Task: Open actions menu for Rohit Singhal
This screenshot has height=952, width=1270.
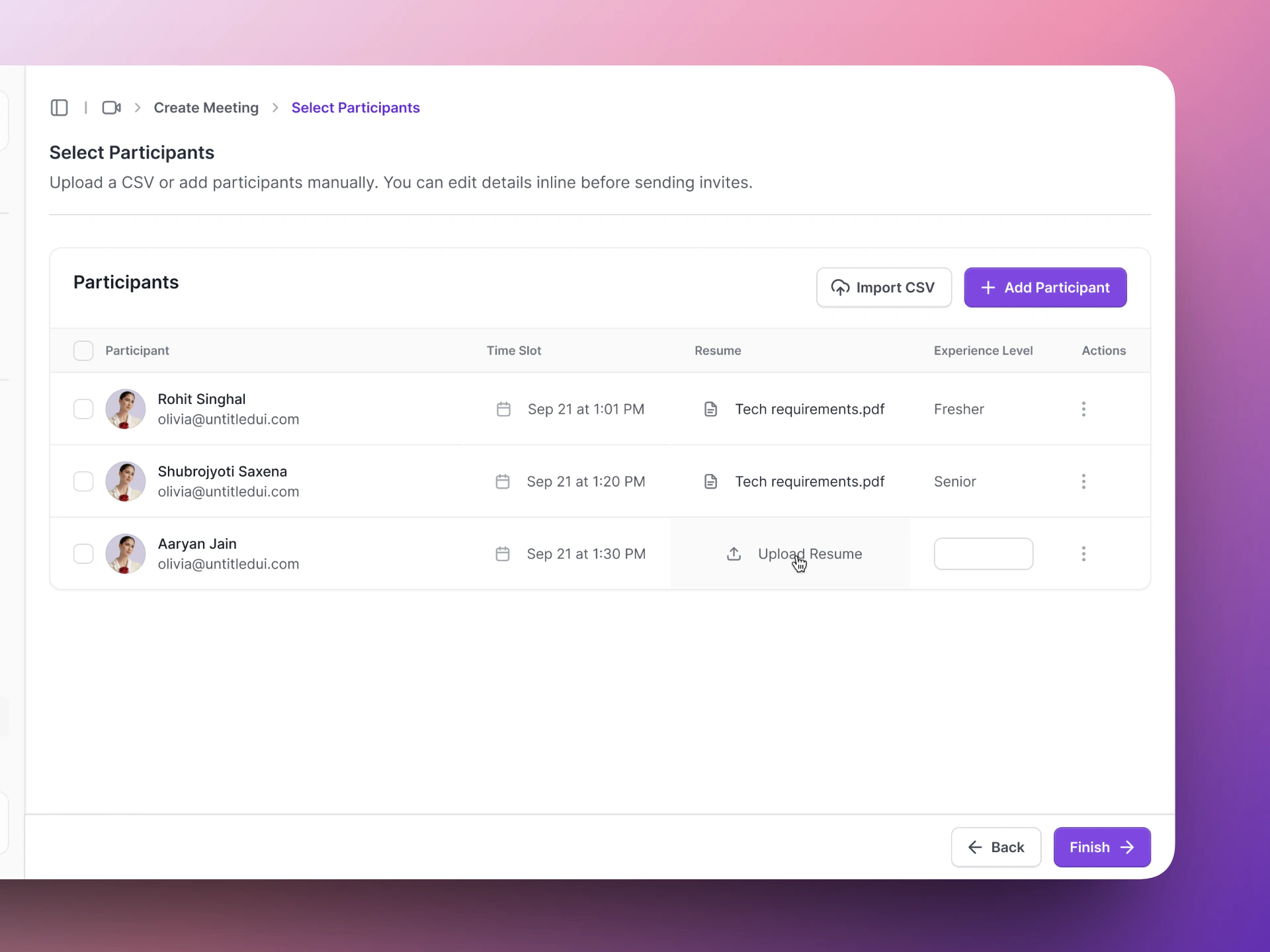Action: [1083, 409]
